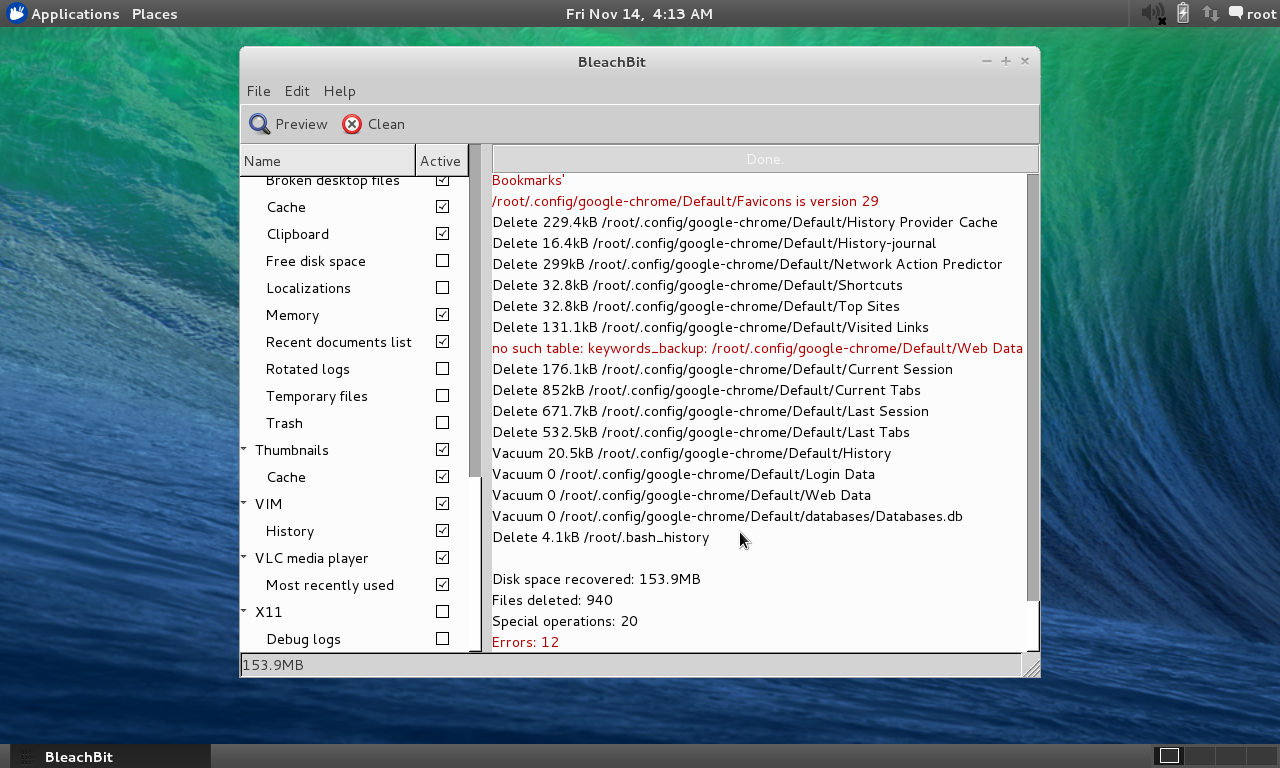Enable the Localizations checkbox

pyautogui.click(x=442, y=287)
